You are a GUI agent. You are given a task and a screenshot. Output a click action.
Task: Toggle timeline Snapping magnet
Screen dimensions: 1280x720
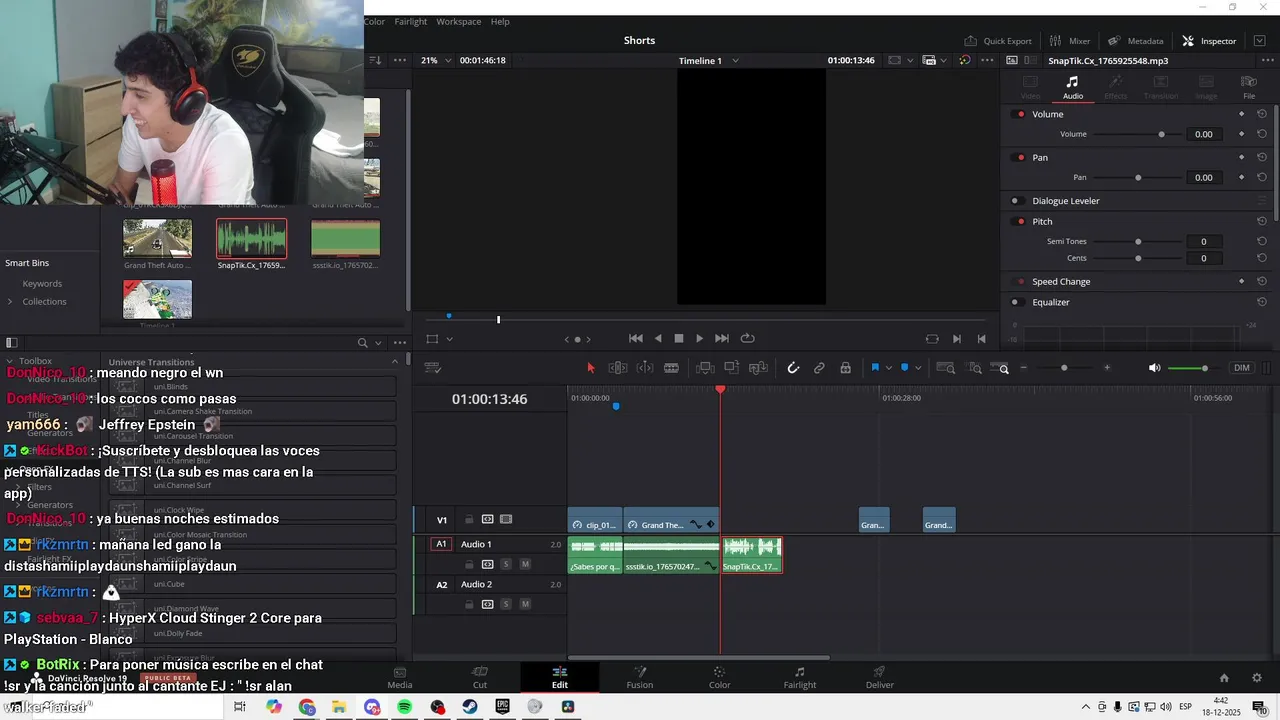793,368
